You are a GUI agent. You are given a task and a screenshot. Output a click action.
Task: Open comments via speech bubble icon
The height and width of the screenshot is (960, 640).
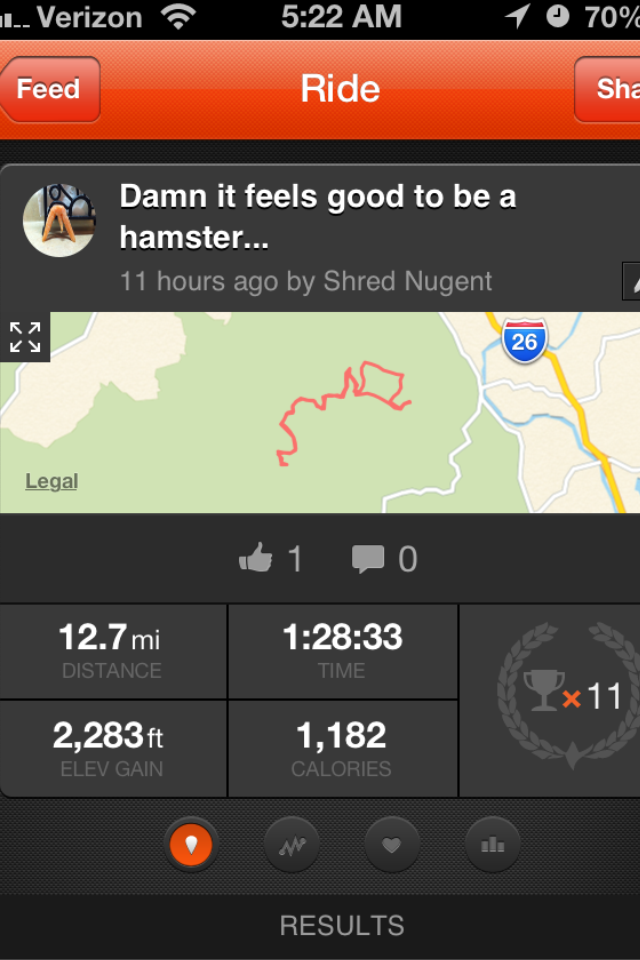[x=368, y=559]
